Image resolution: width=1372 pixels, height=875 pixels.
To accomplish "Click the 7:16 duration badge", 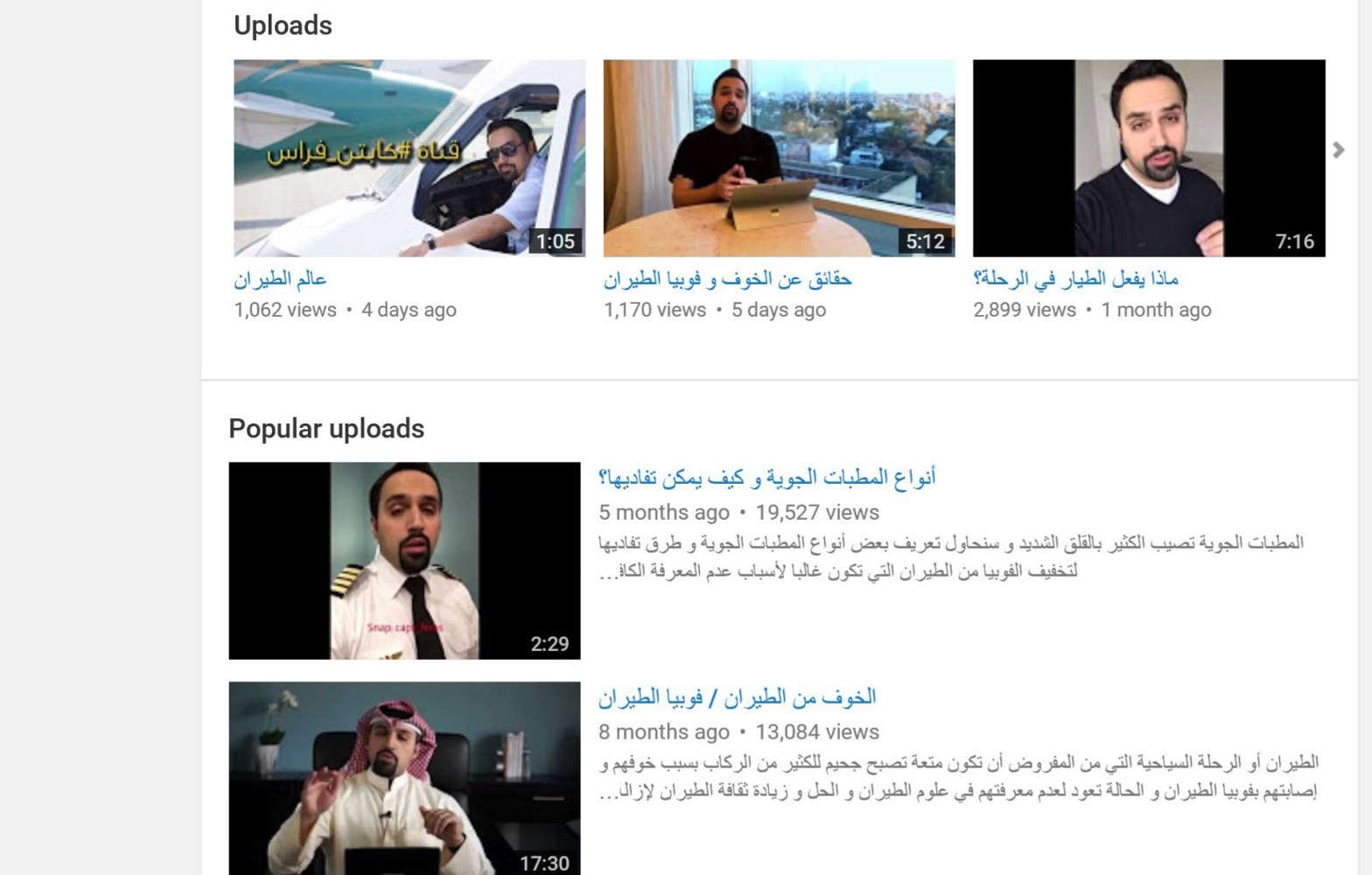I will coord(1295,241).
